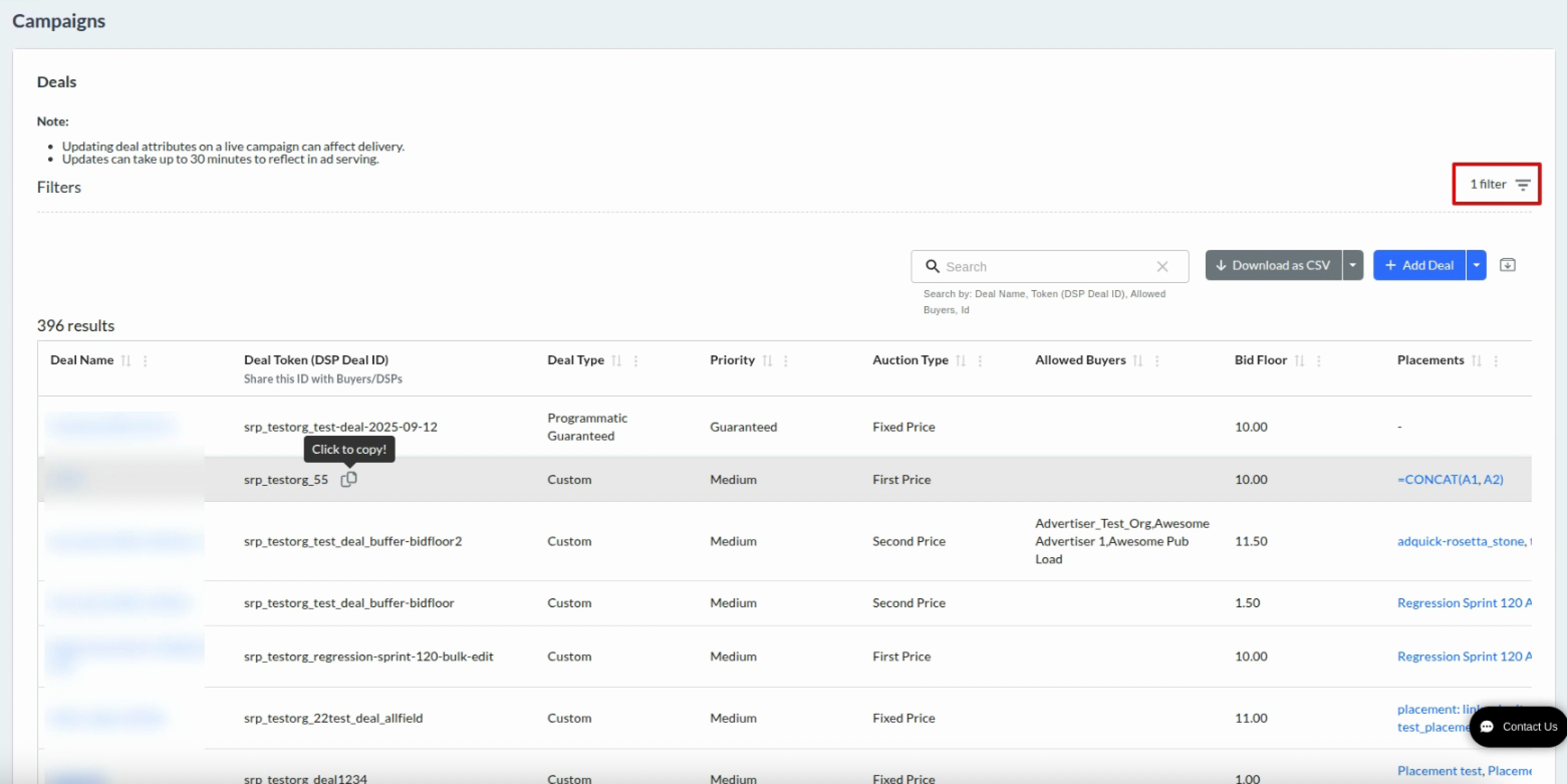This screenshot has height=784, width=1567.
Task: Open Deal Name column options menu
Action: click(145, 361)
